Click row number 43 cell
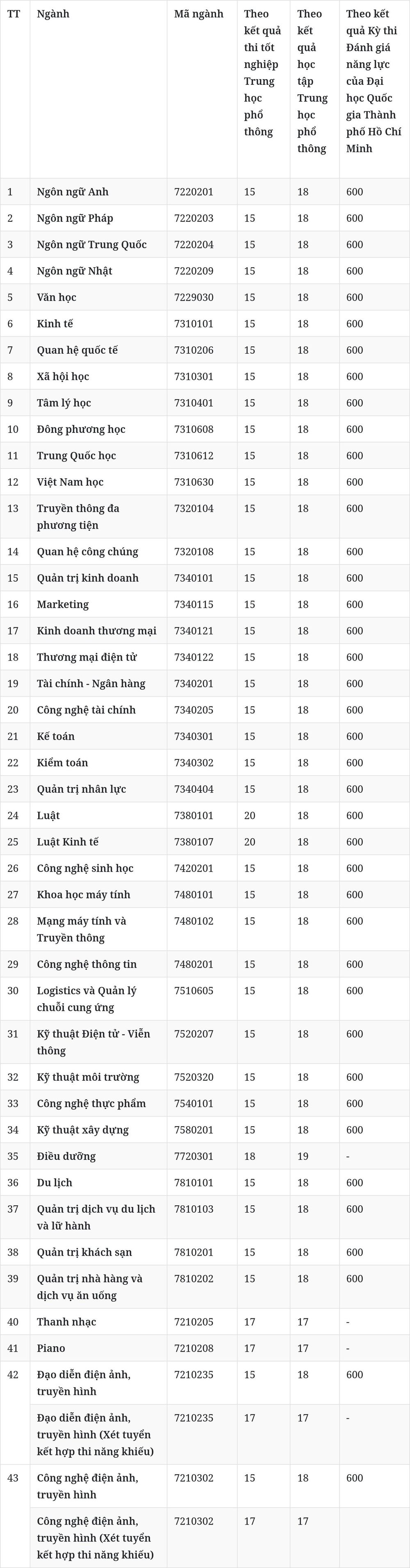This screenshot has height=1568, width=410. pos(15,1516)
